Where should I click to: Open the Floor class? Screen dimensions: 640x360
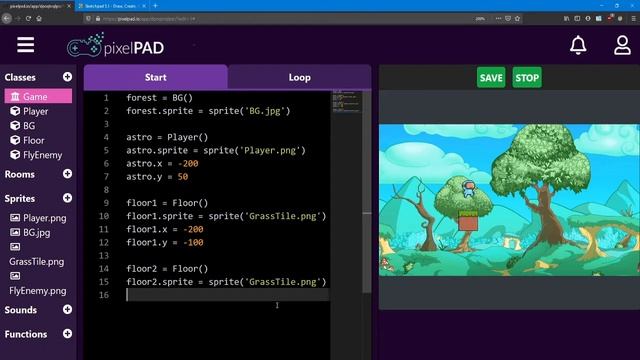coord(33,140)
